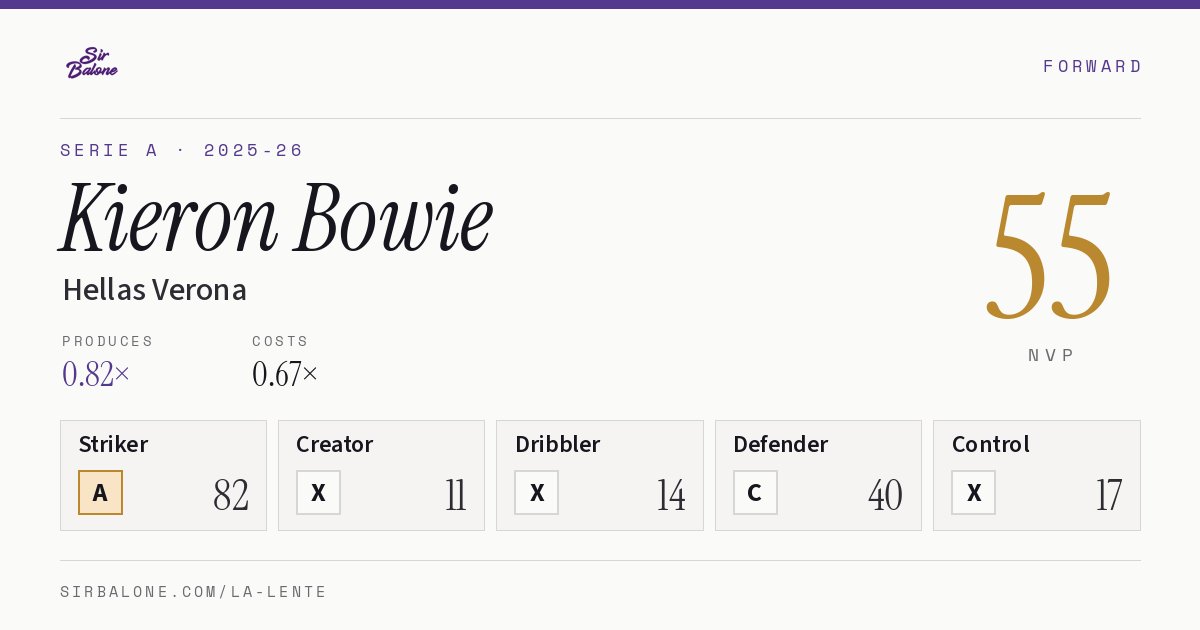The height and width of the screenshot is (630, 1200).
Task: Click the X grade badge under Control
Action: 973,493
